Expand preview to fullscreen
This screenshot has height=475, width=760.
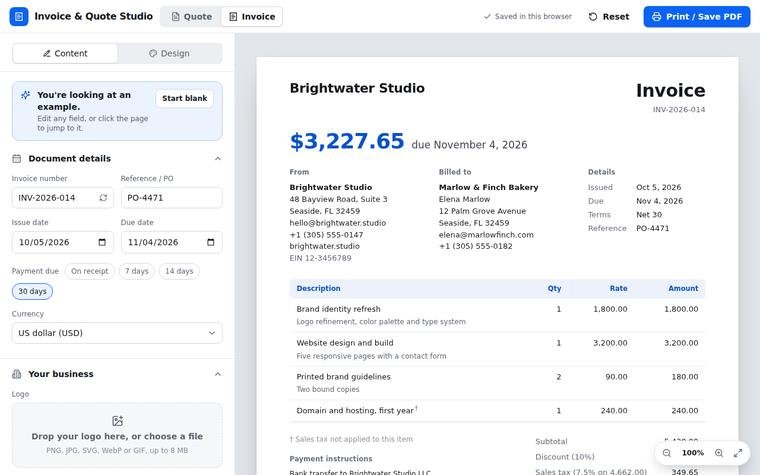tap(738, 453)
